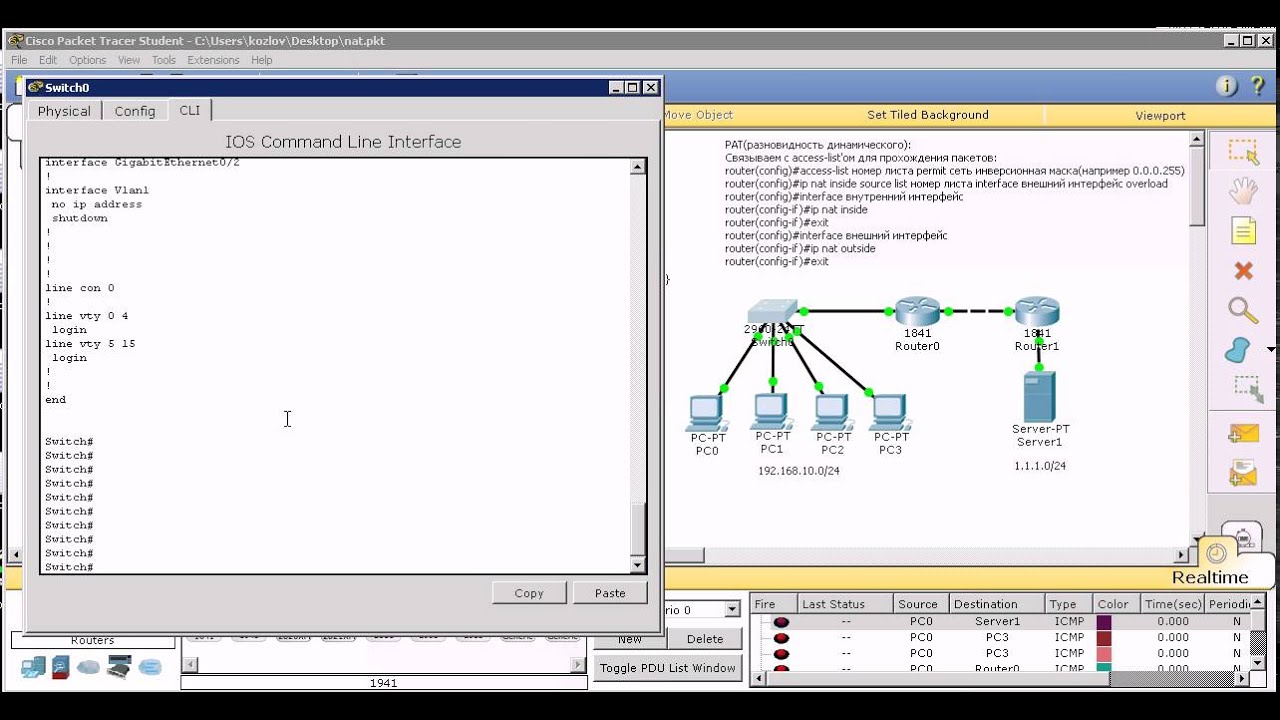Choose the WAN emulation cloud category

[88, 667]
